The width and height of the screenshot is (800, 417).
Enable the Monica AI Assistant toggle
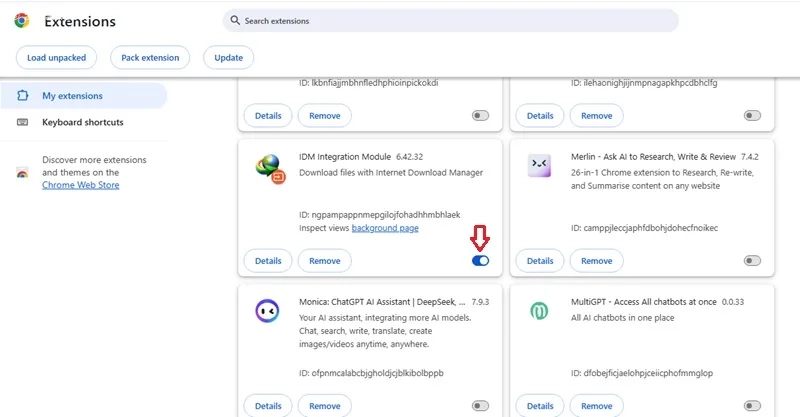pyautogui.click(x=480, y=406)
